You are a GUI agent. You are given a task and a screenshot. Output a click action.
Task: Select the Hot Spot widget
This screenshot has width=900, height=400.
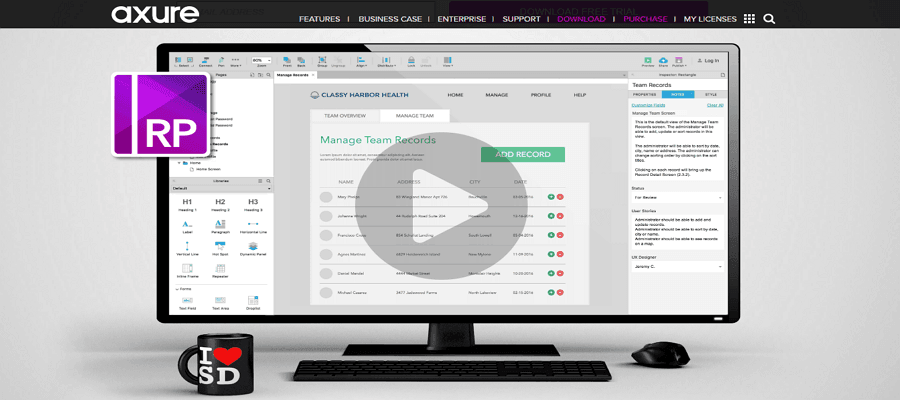click(x=220, y=248)
